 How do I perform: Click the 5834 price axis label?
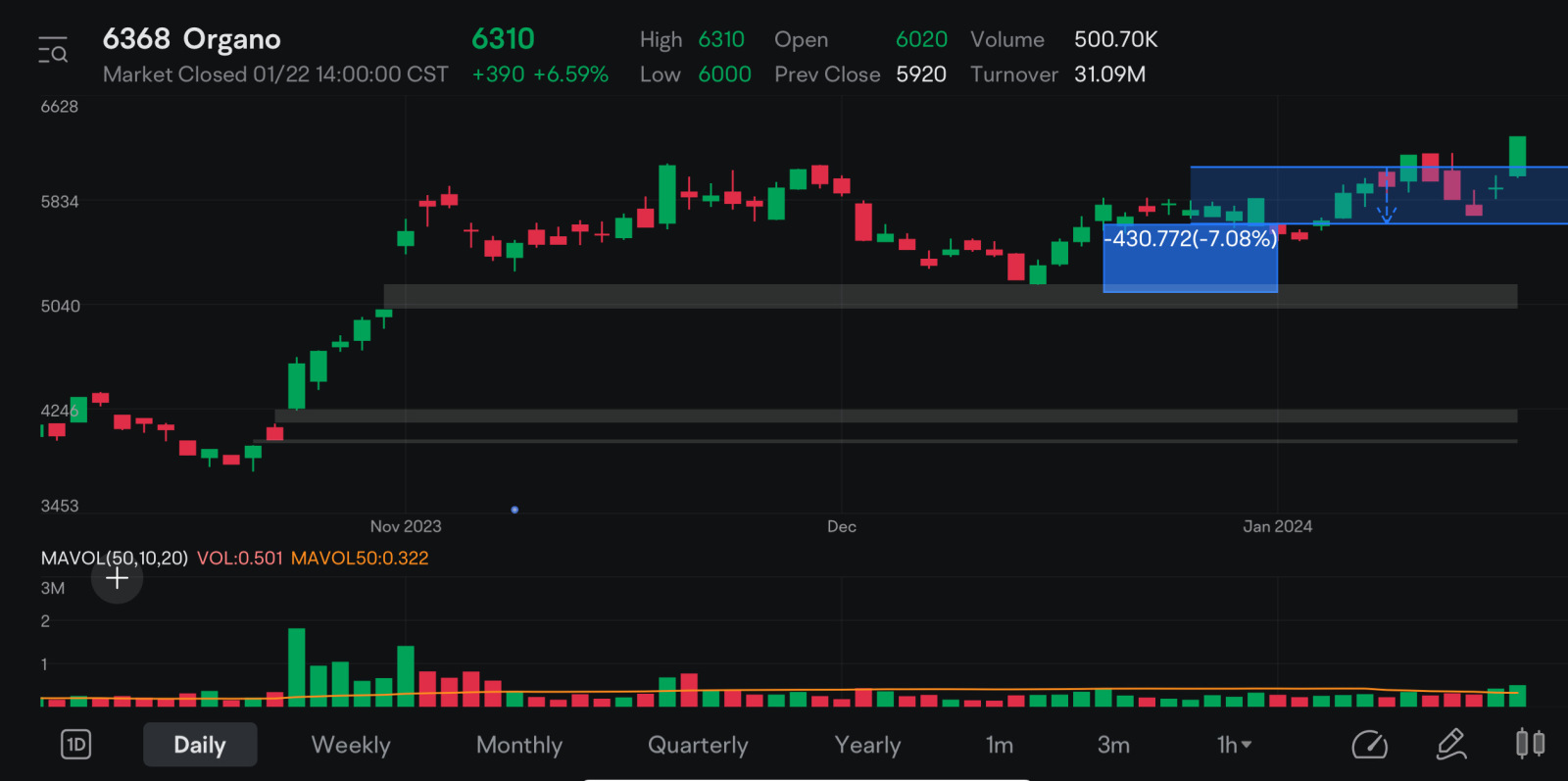(x=59, y=201)
